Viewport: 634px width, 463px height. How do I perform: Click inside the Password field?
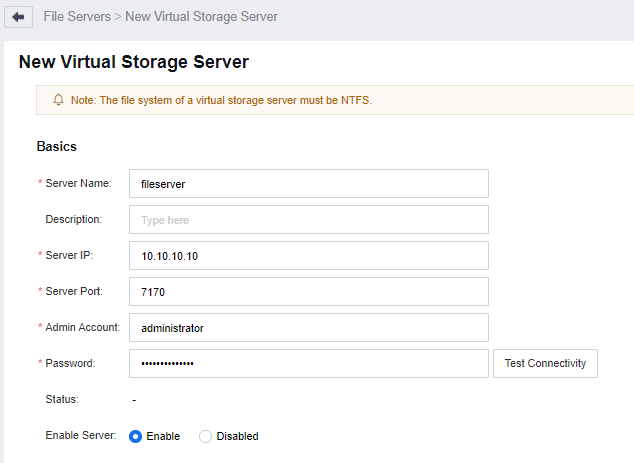[308, 364]
